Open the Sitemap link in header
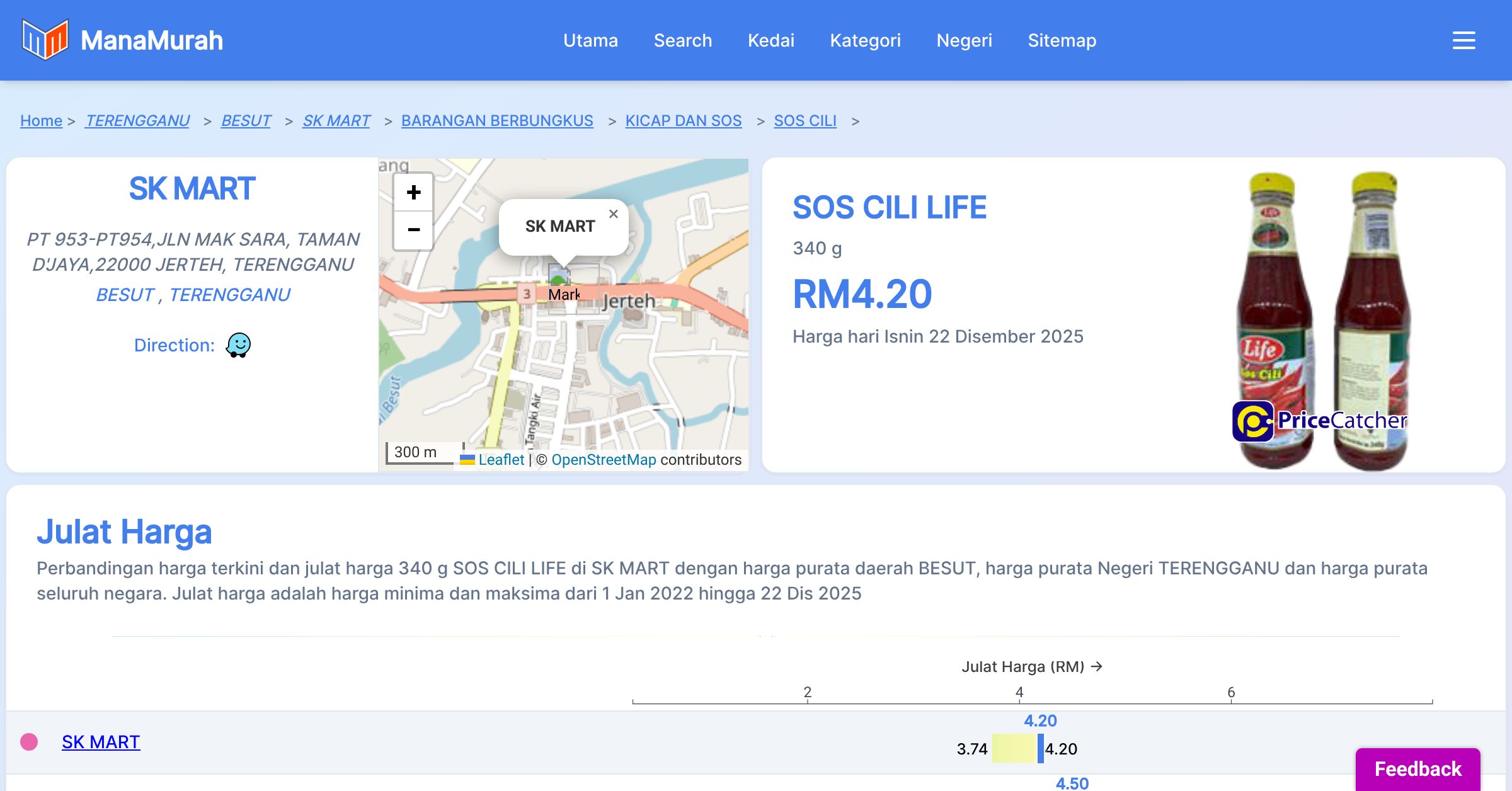Viewport: 1512px width, 791px height. point(1062,40)
